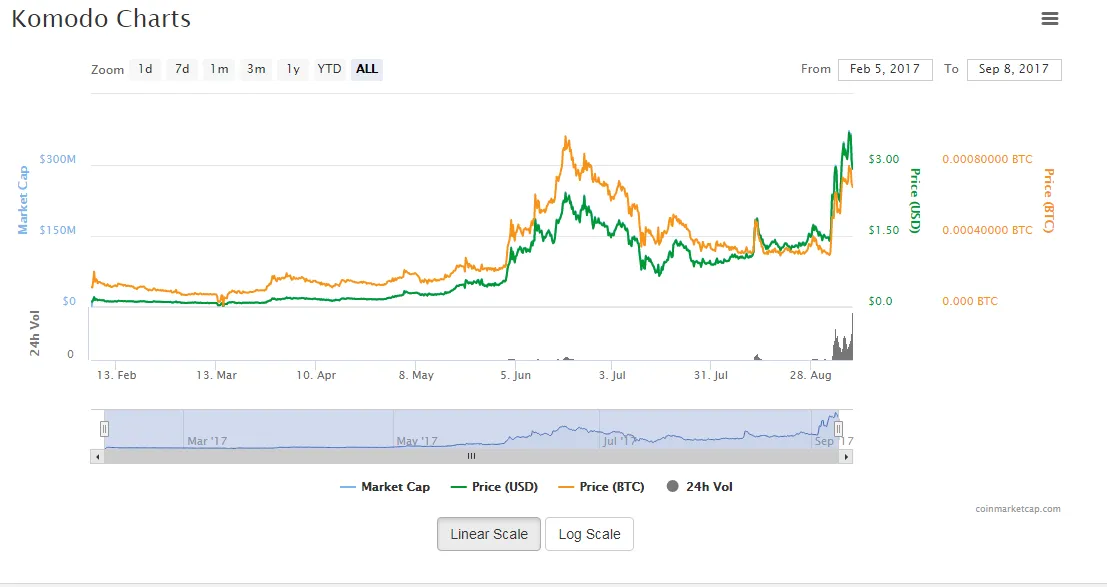Select the ALL zoom range
The image size is (1107, 587).
click(366, 69)
